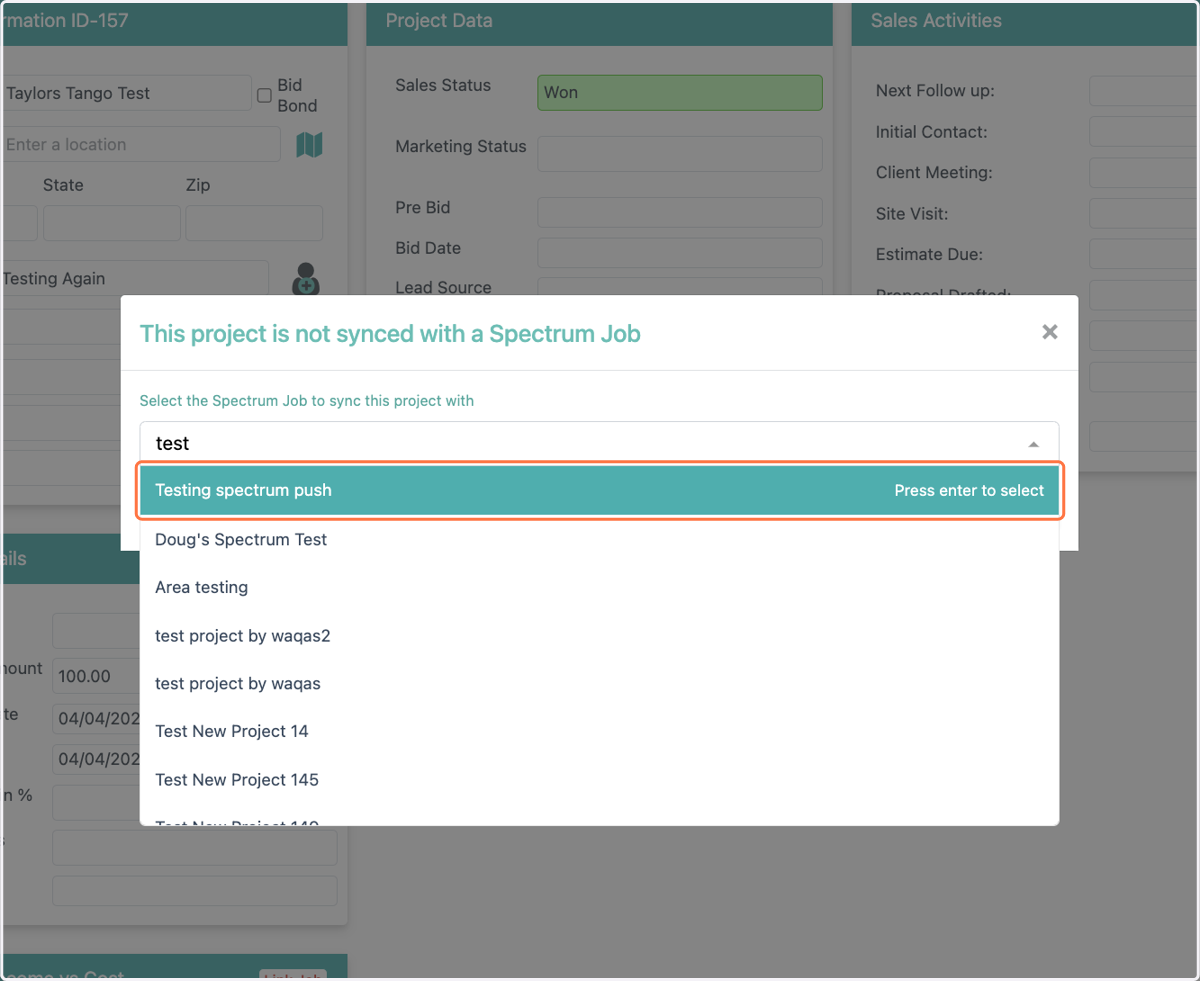Click the add contact person icon

coord(306,279)
